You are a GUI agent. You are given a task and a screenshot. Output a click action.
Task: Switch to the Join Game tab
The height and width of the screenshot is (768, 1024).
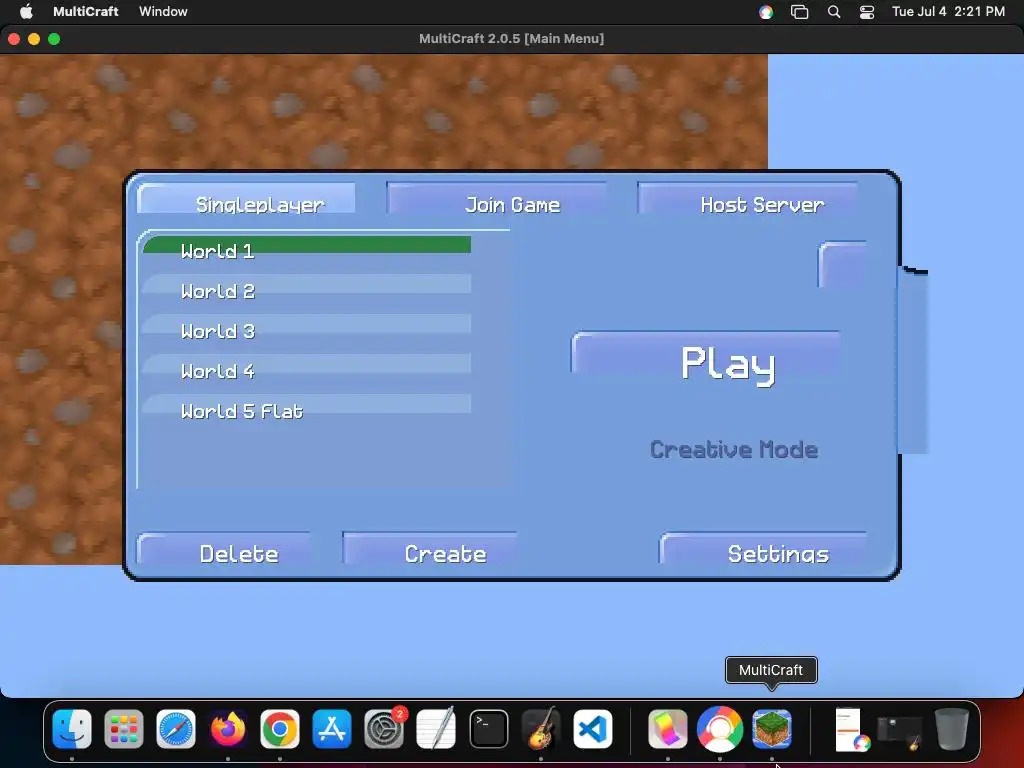coord(497,199)
